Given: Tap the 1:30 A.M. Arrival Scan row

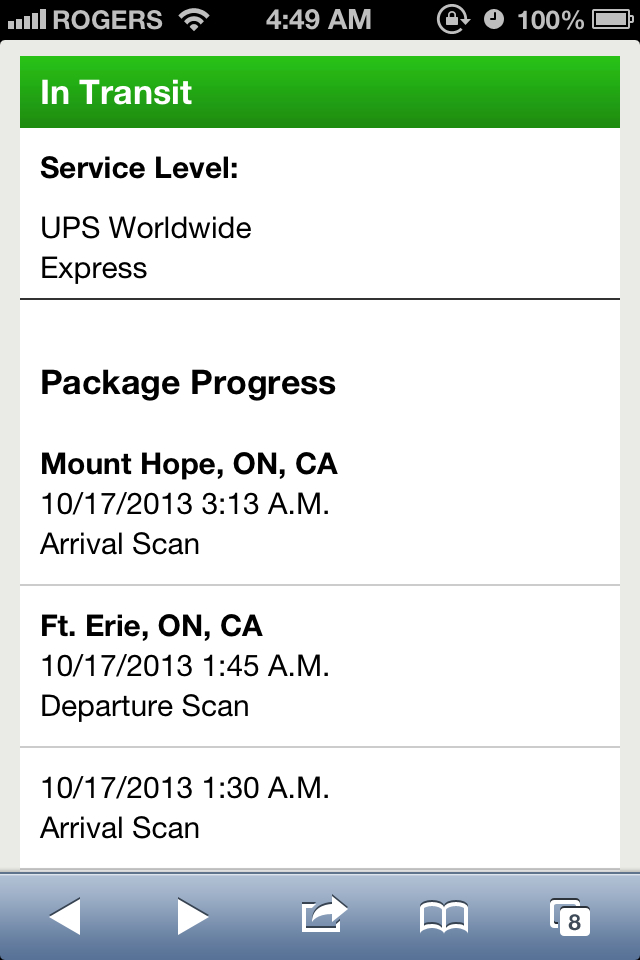Looking at the screenshot, I should [x=320, y=808].
